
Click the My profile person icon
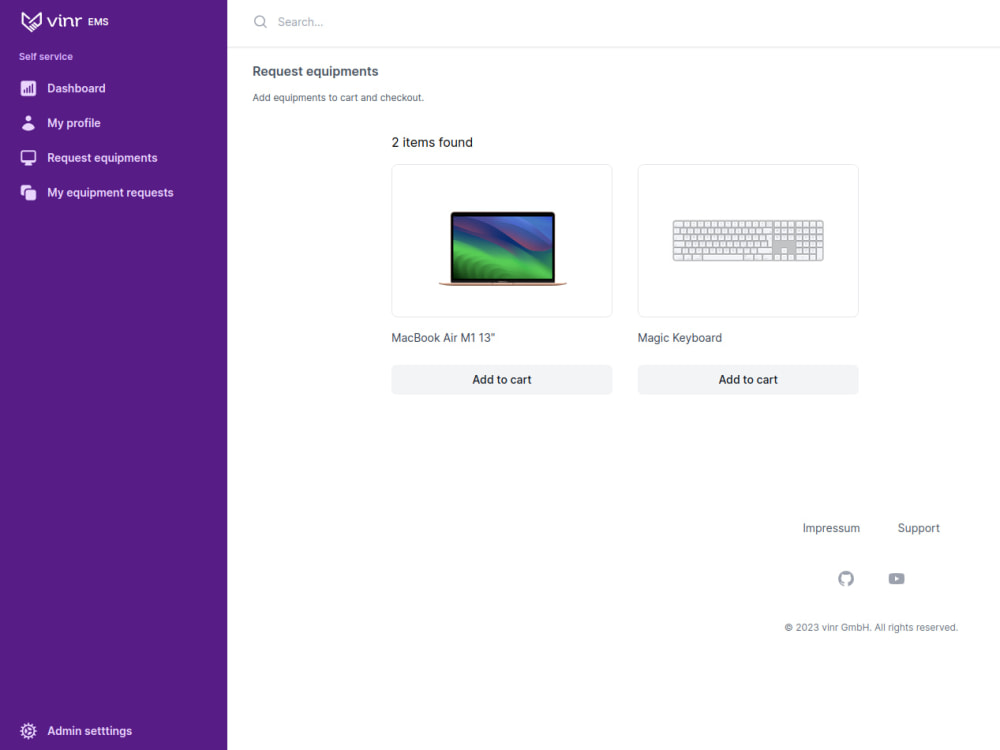pos(28,123)
